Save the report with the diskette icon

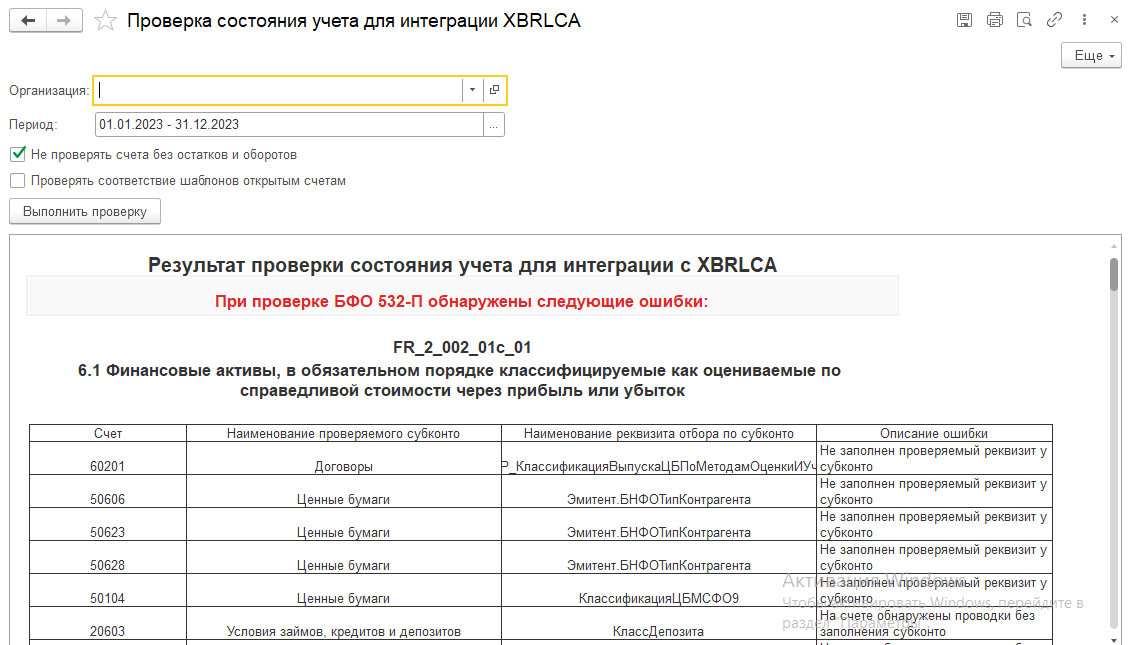pos(964,20)
